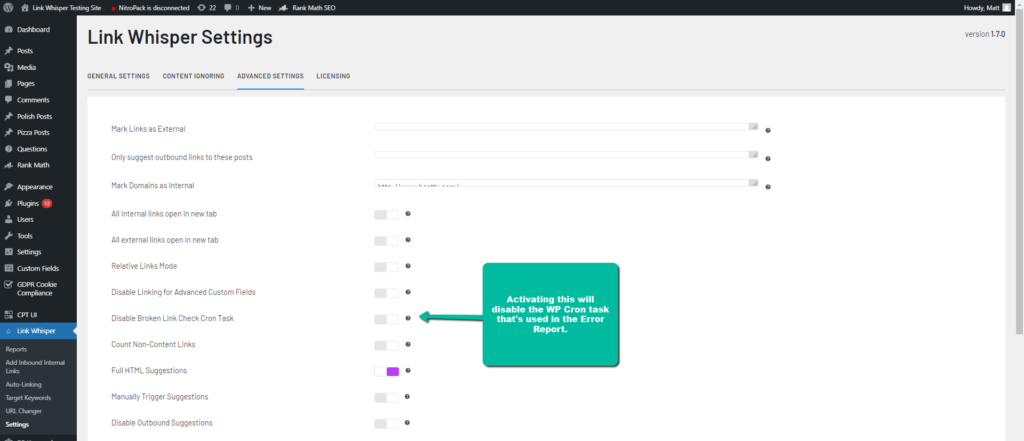
Task: Turn off Full HTML Suggestions switch
Action: pyautogui.click(x=386, y=372)
